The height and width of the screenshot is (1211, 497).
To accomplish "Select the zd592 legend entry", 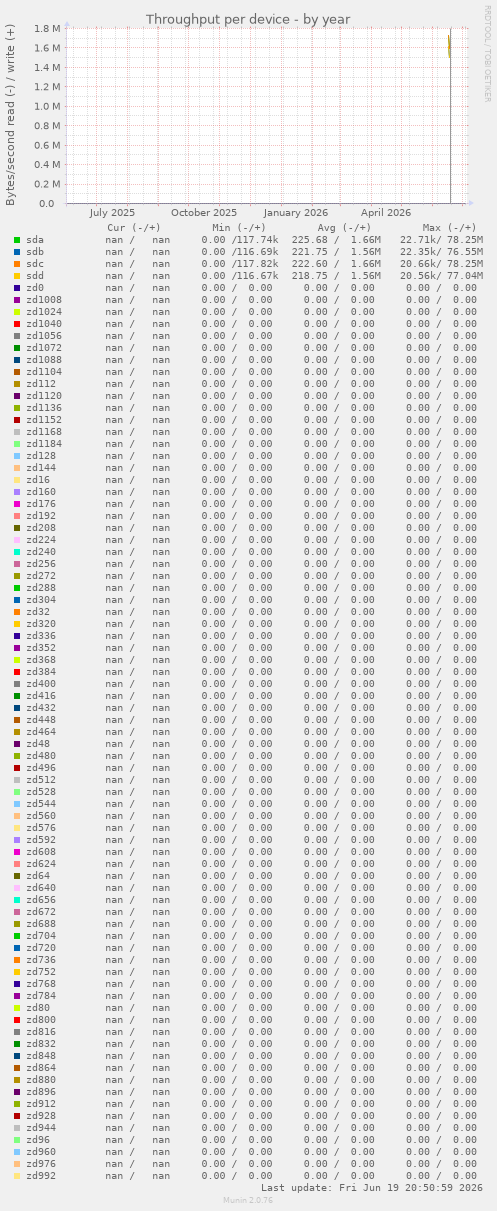I will [x=41, y=840].
